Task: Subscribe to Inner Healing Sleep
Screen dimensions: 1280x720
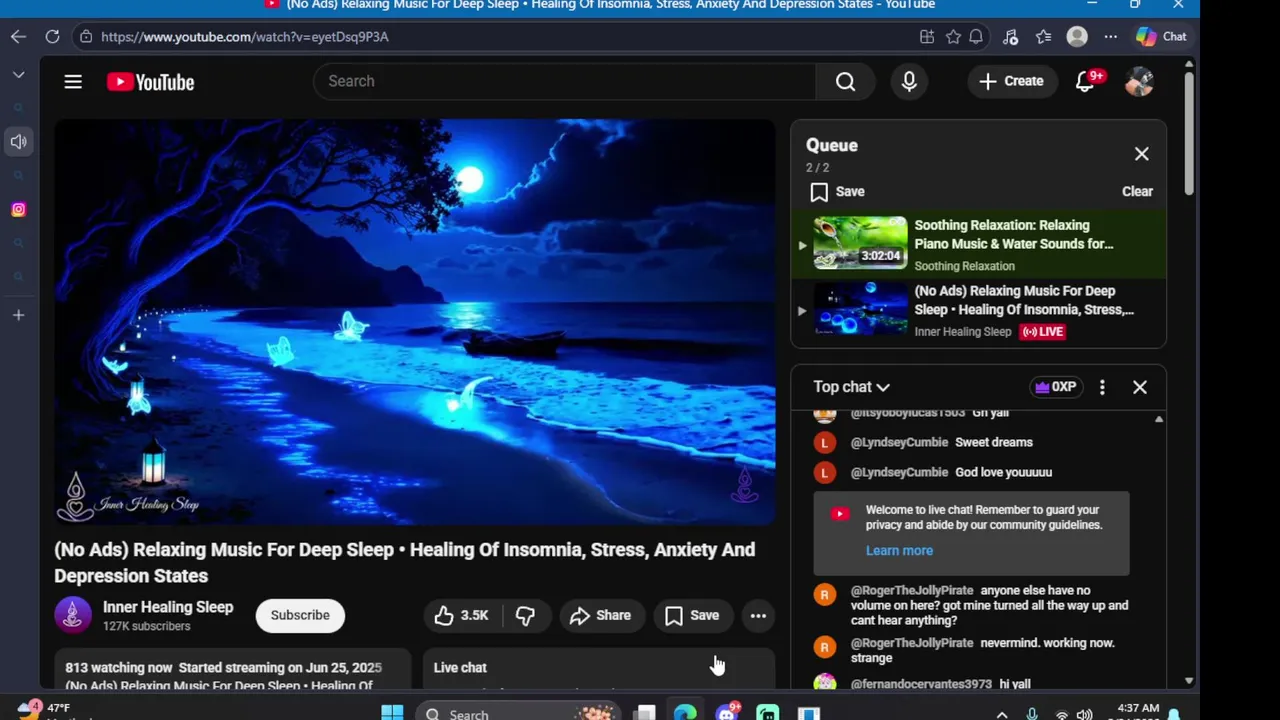Action: (x=300, y=615)
